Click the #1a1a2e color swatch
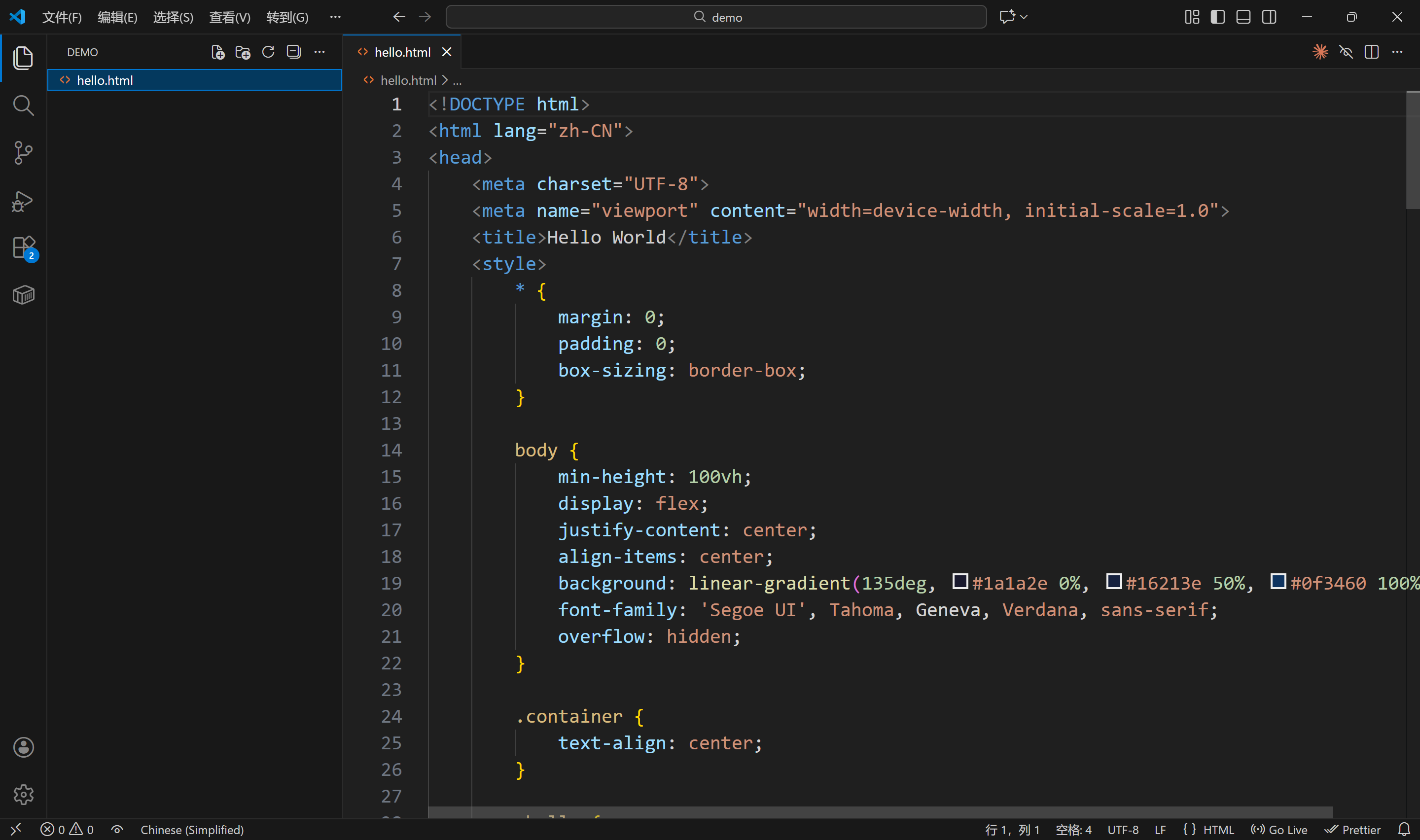 click(960, 581)
